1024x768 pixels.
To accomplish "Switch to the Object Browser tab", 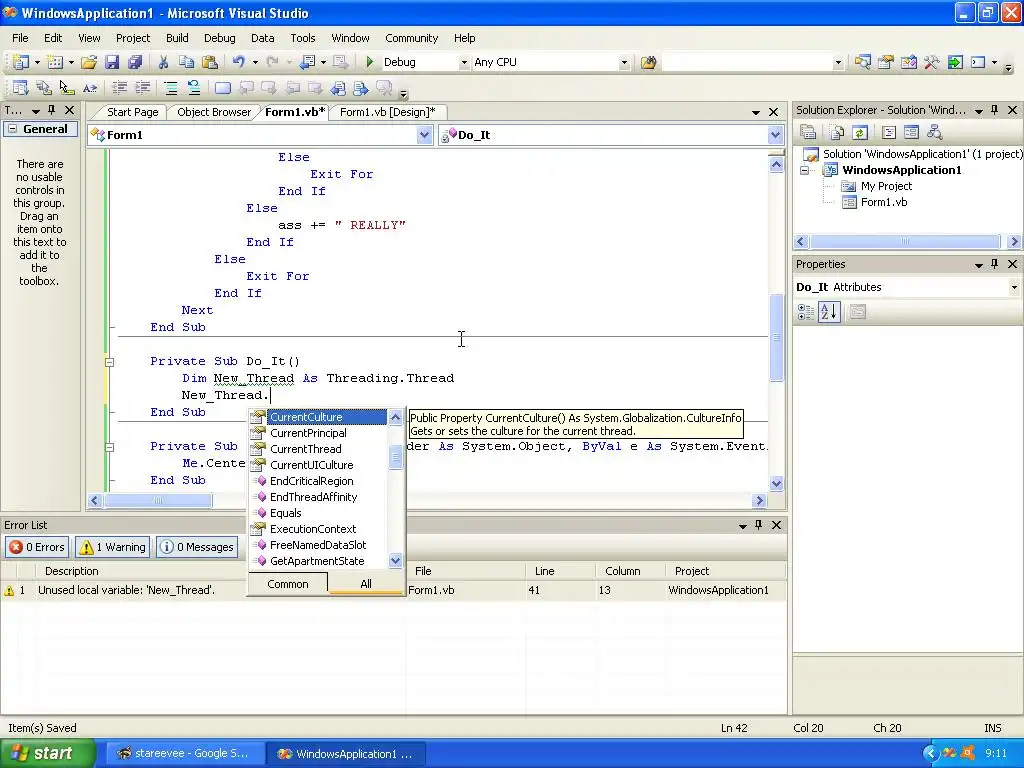I will click(x=214, y=112).
